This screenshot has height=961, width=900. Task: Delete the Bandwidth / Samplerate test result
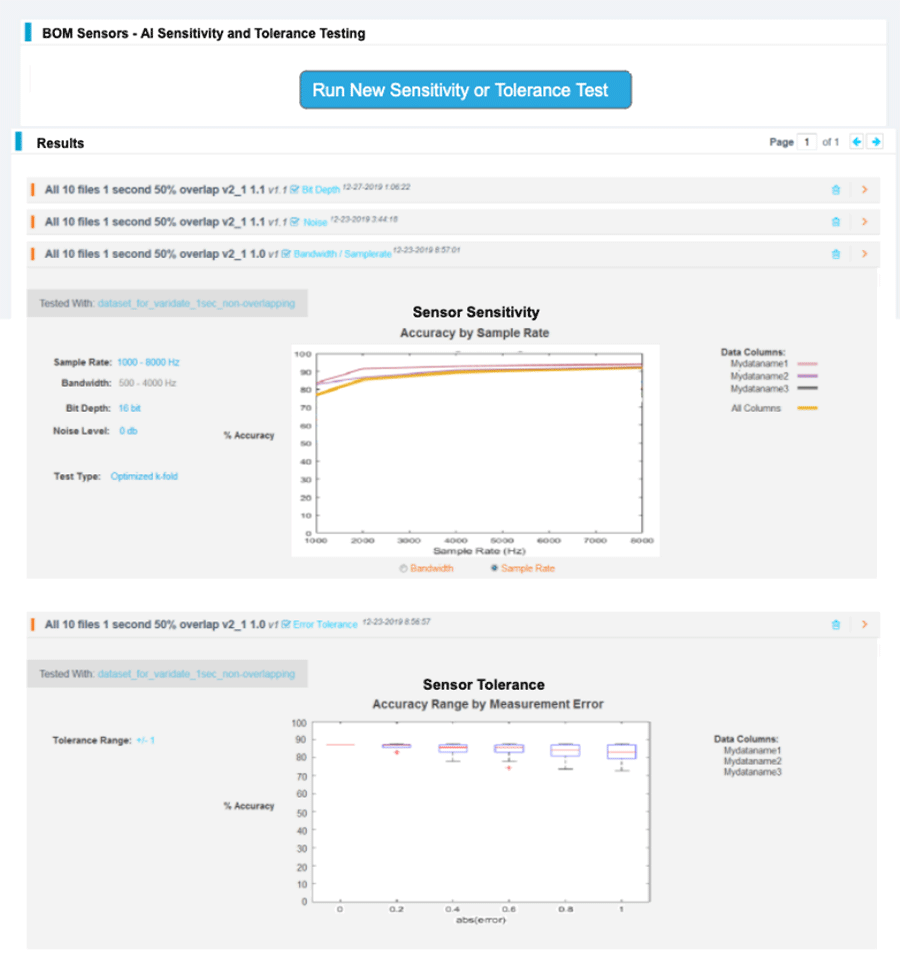point(836,254)
